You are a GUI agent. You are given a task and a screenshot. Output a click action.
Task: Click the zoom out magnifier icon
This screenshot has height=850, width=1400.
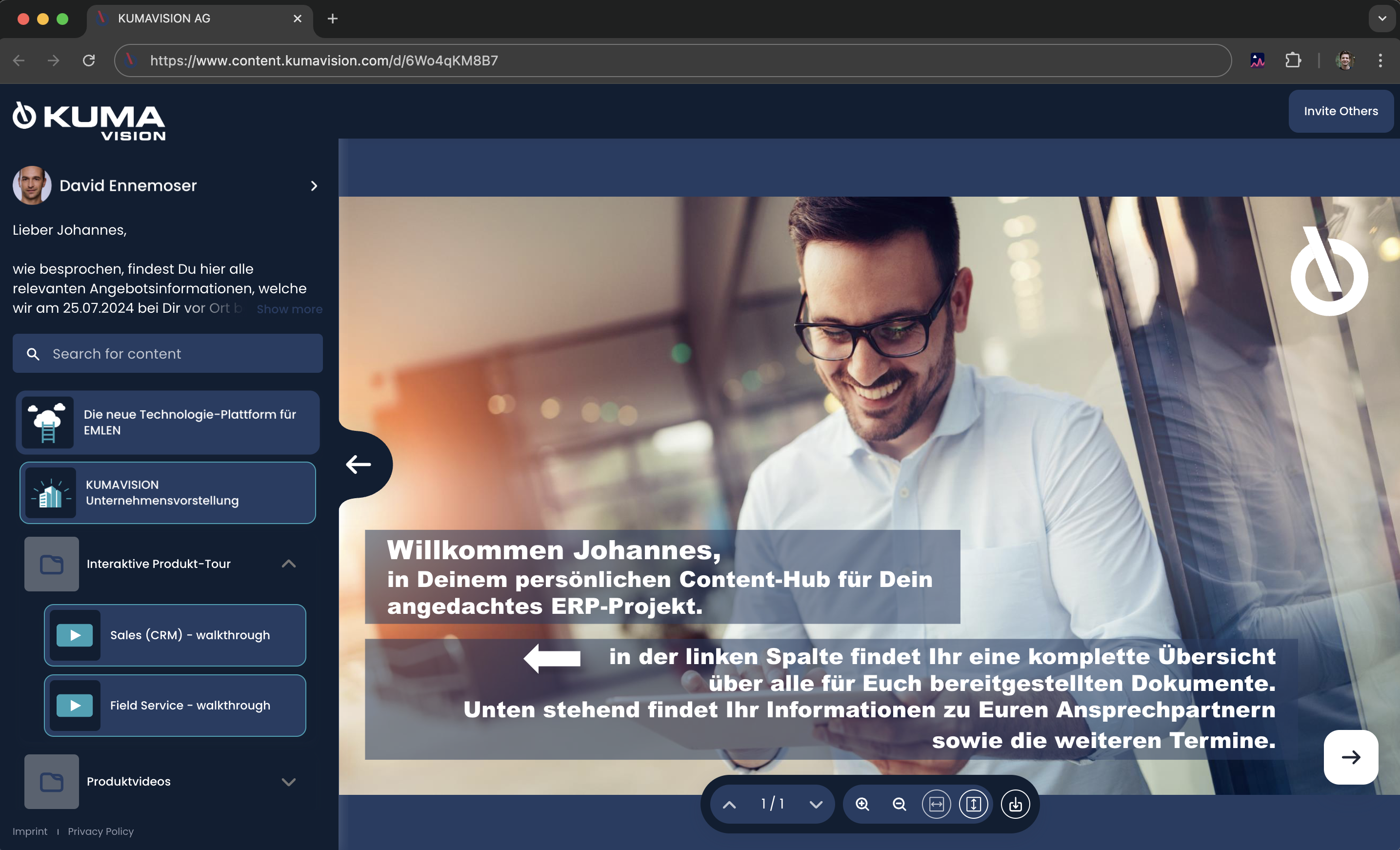click(x=899, y=804)
